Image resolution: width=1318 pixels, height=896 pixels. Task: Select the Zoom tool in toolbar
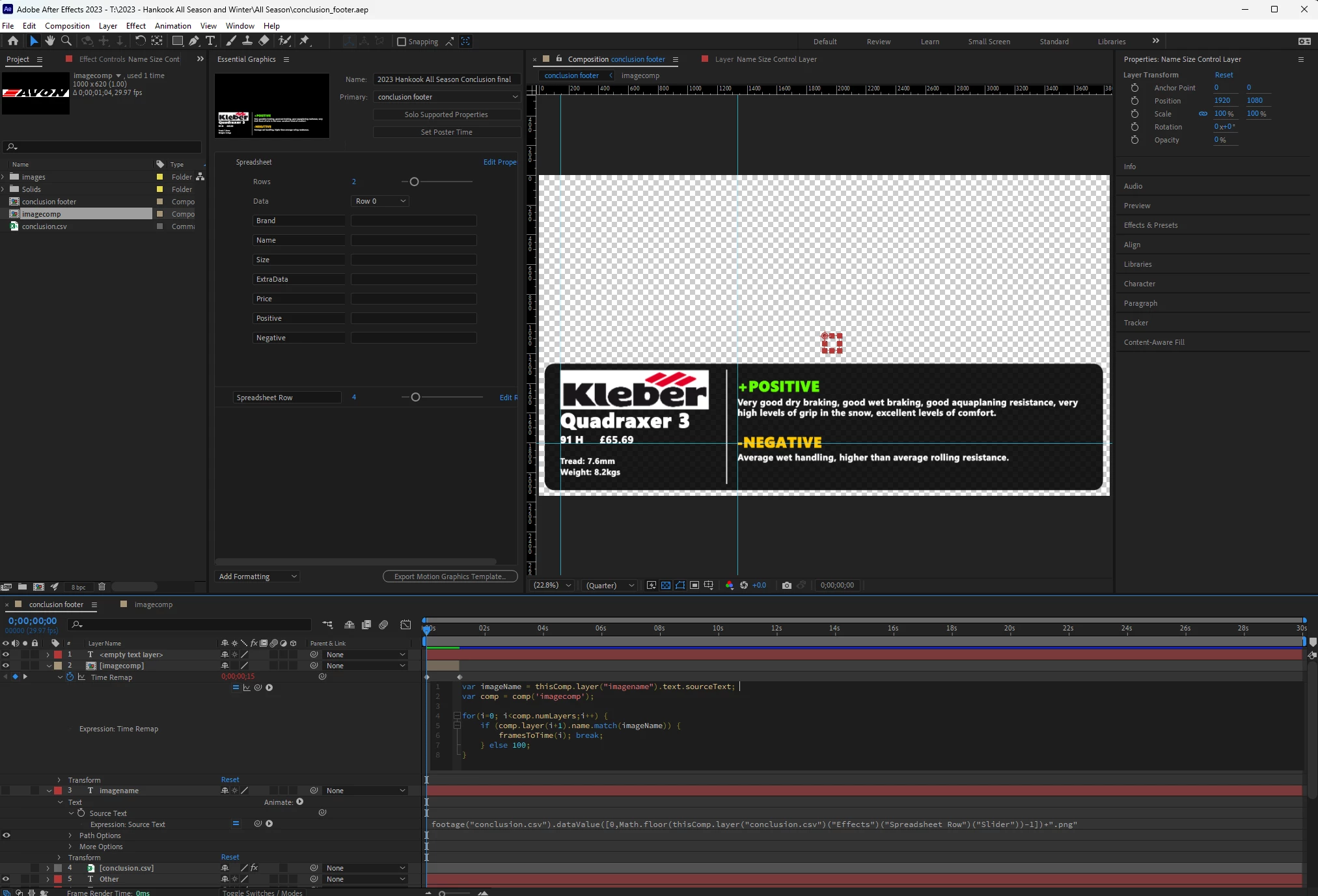point(66,41)
